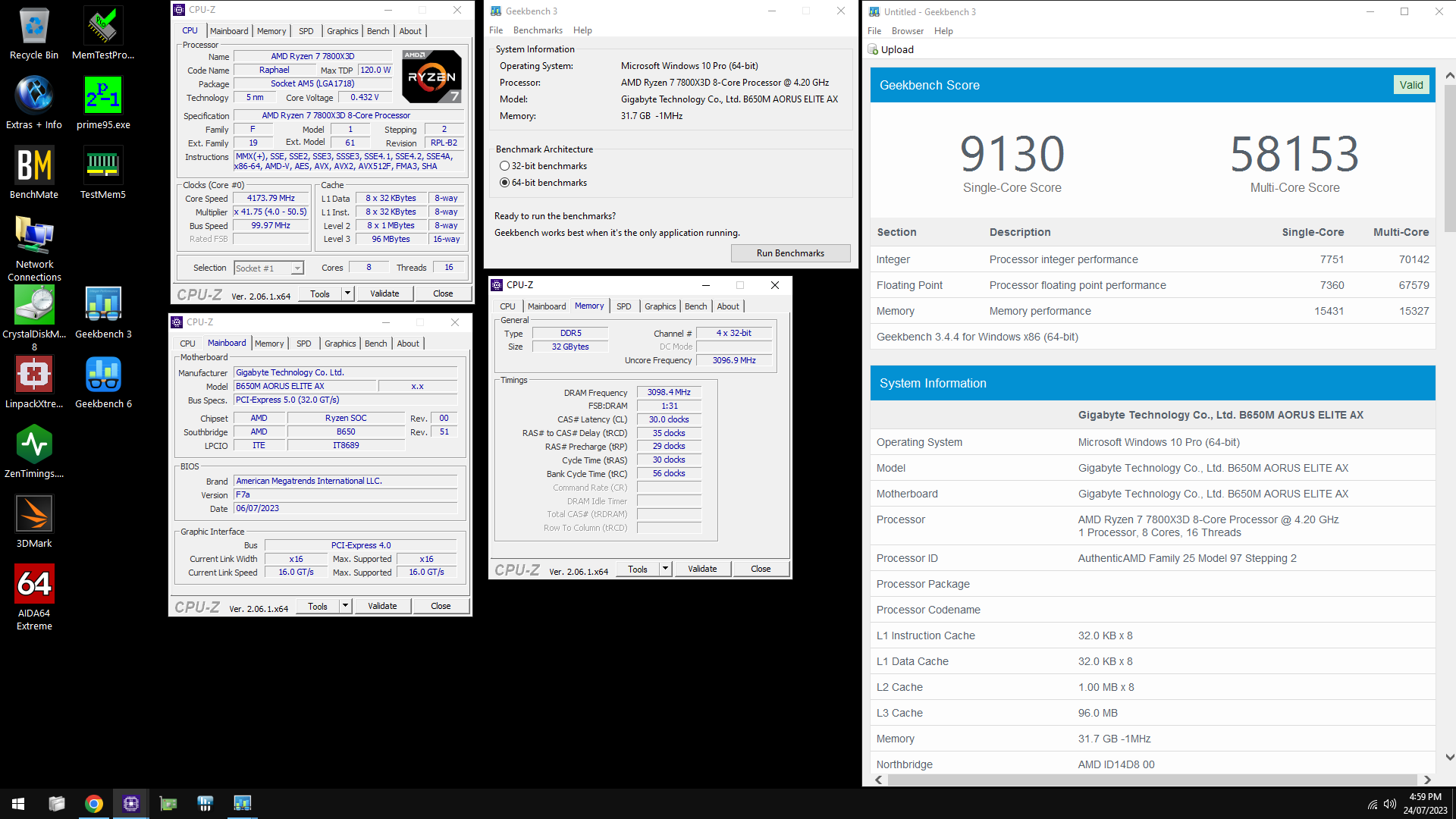Viewport: 1456px width, 819px height.
Task: Open Socket #1 selection dropdown
Action: click(268, 268)
